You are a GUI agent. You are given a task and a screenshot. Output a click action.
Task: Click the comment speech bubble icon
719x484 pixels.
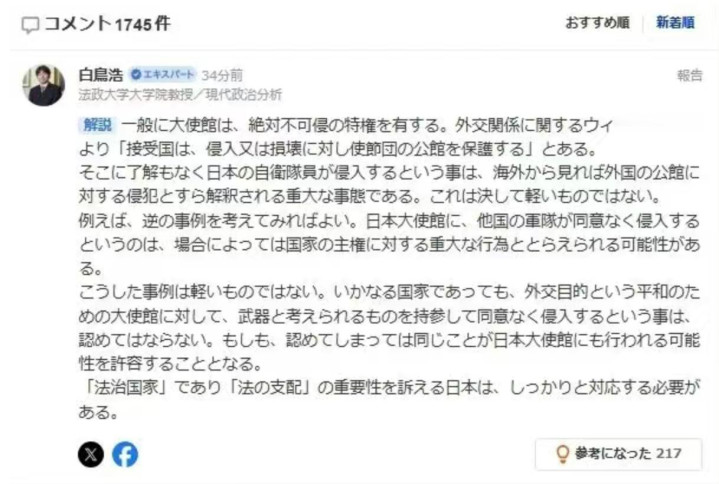tap(30, 25)
